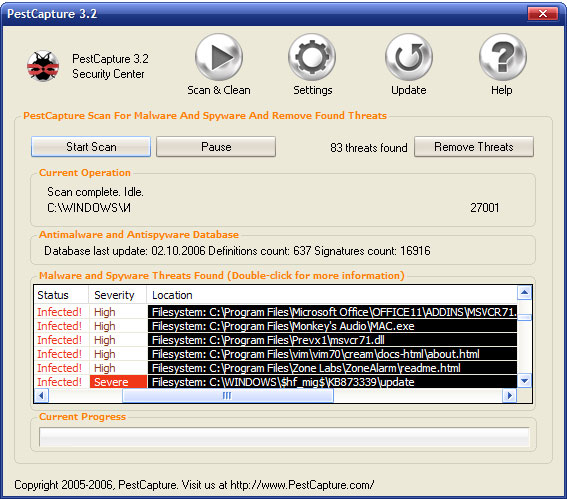This screenshot has width=567, height=499.
Task: Click the horizontal scrollbar thumb
Action: pos(228,396)
